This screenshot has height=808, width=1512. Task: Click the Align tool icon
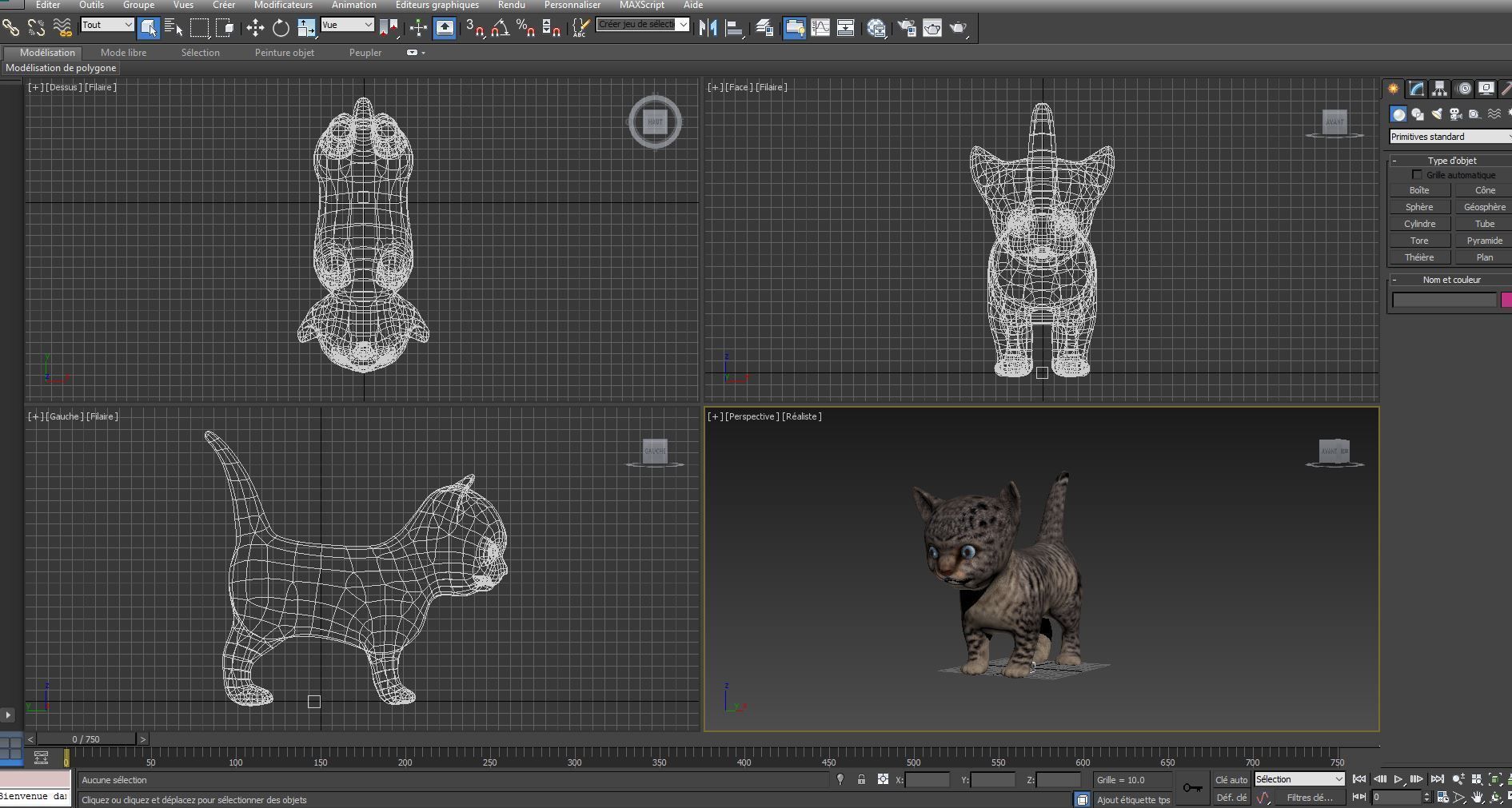tap(734, 28)
